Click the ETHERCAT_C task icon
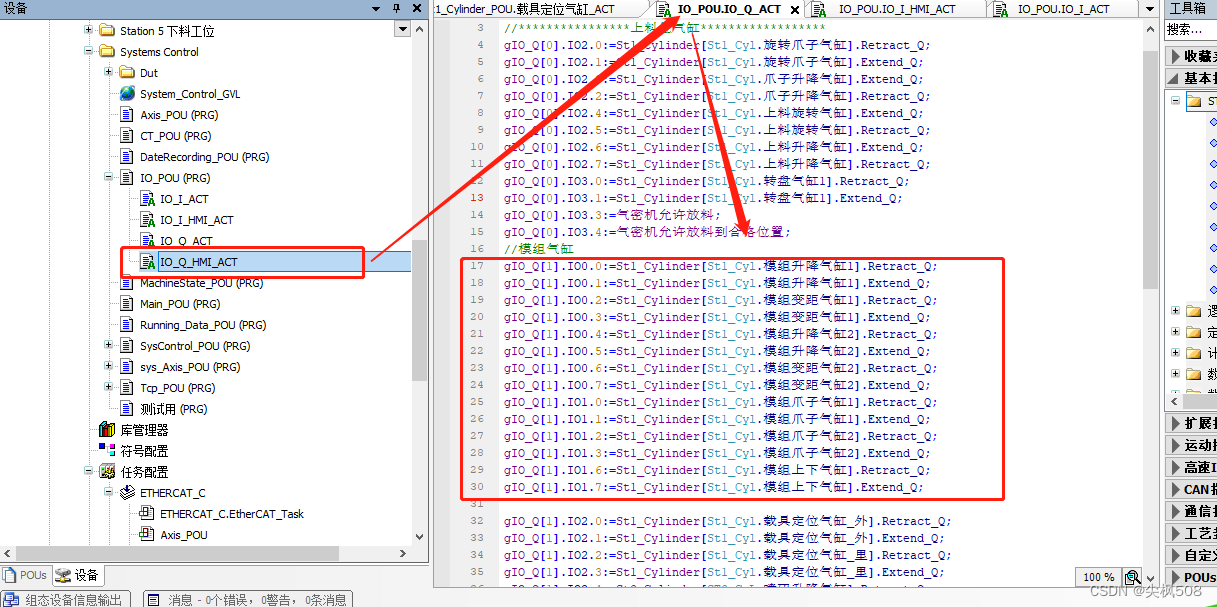 click(127, 492)
